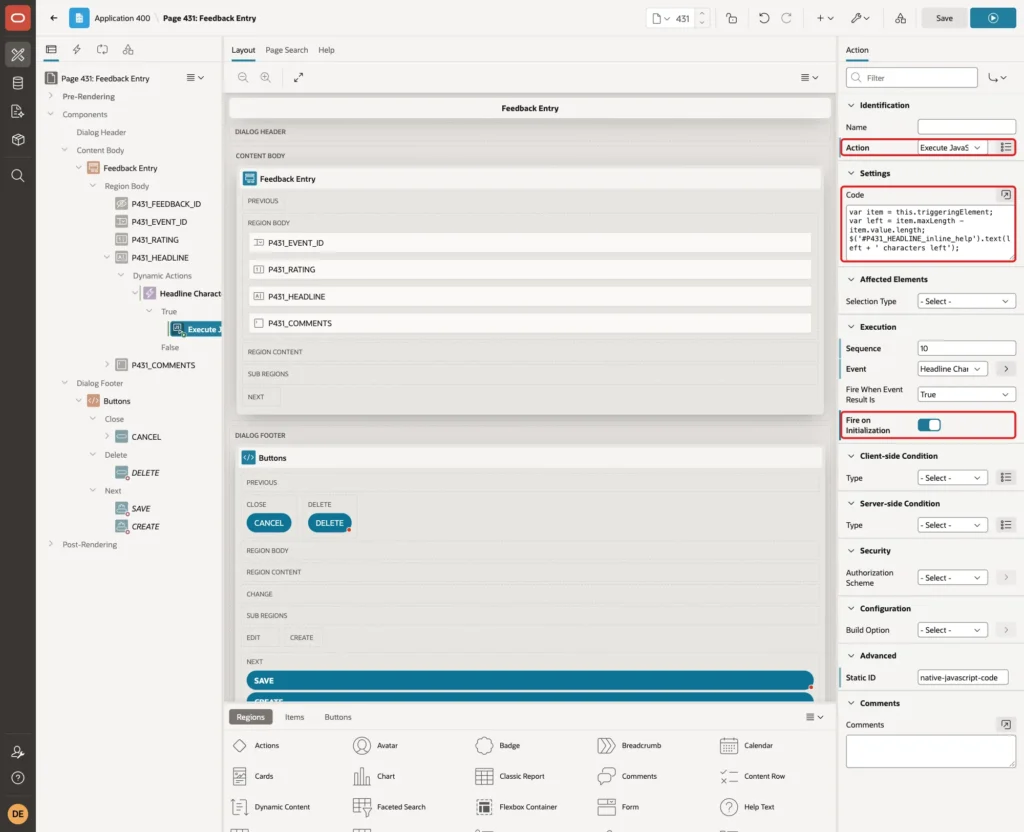
Task: Open the App Builder icon in the sidebar
Action: tap(18, 55)
